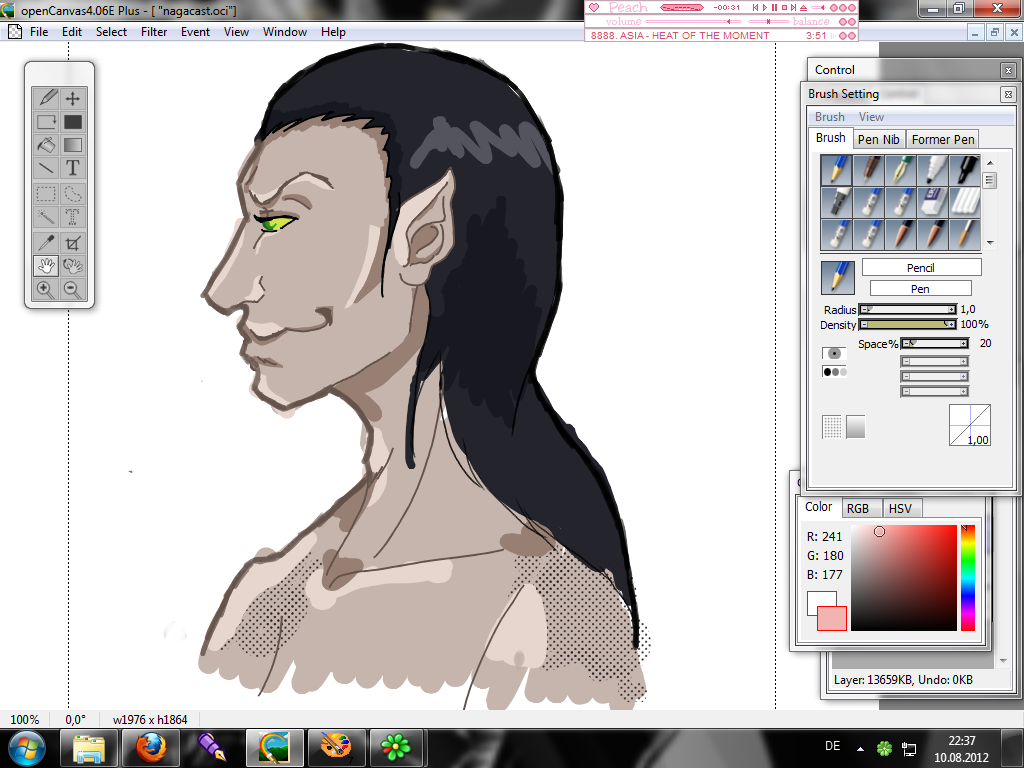Viewport: 1024px width, 768px height.
Task: Open the pressure curve graph
Action: [x=970, y=424]
